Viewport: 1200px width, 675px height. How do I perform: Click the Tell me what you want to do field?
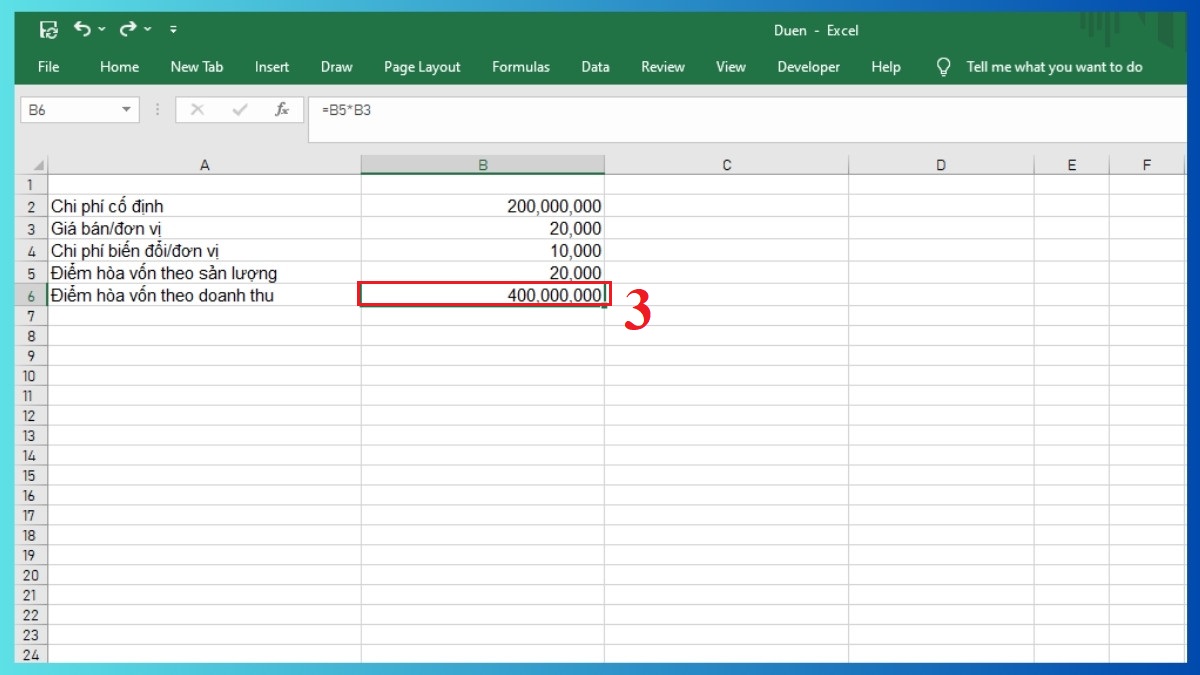tap(1055, 66)
